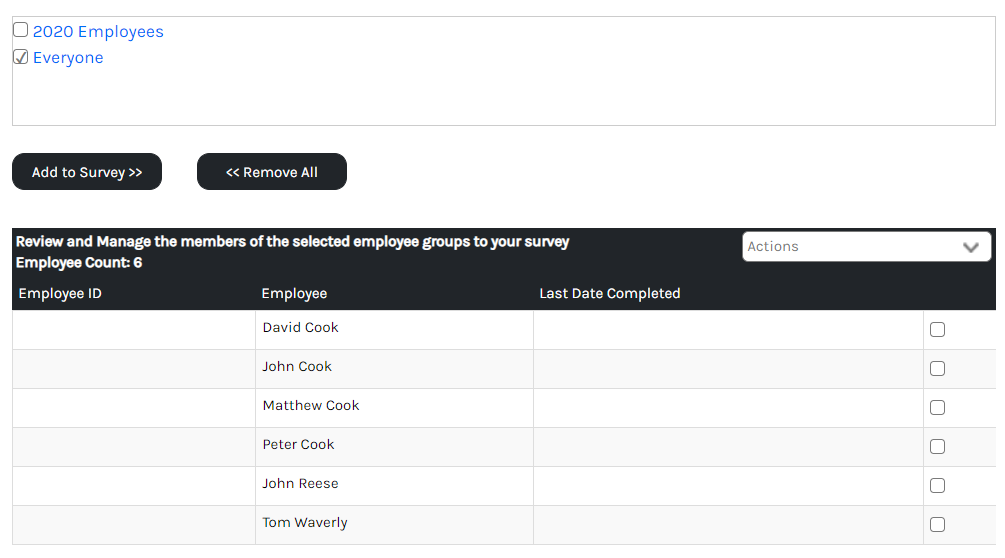Sort by Employee ID column header
The image size is (1005, 558).
[x=60, y=294]
